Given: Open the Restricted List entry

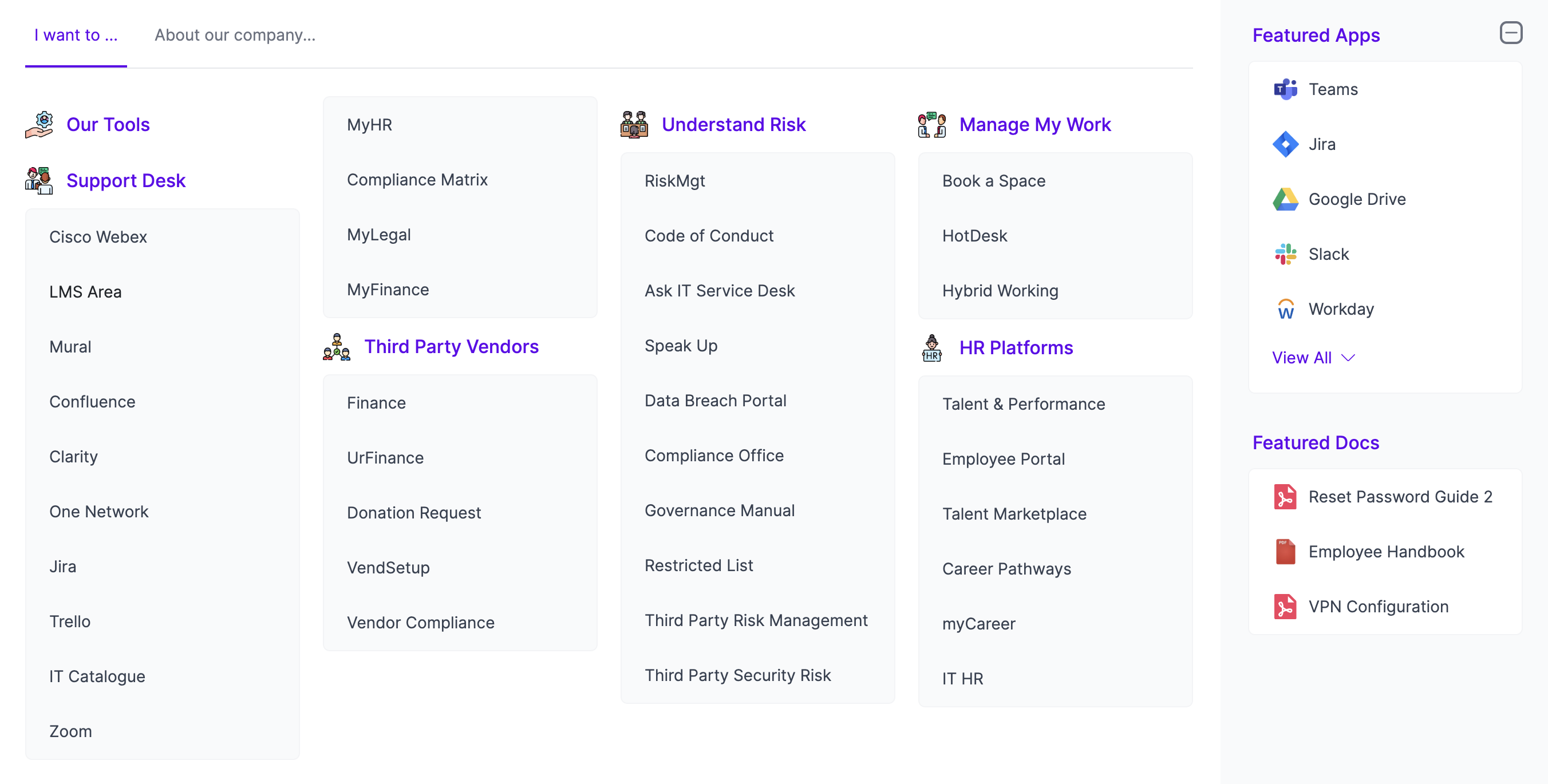Looking at the screenshot, I should 699,565.
